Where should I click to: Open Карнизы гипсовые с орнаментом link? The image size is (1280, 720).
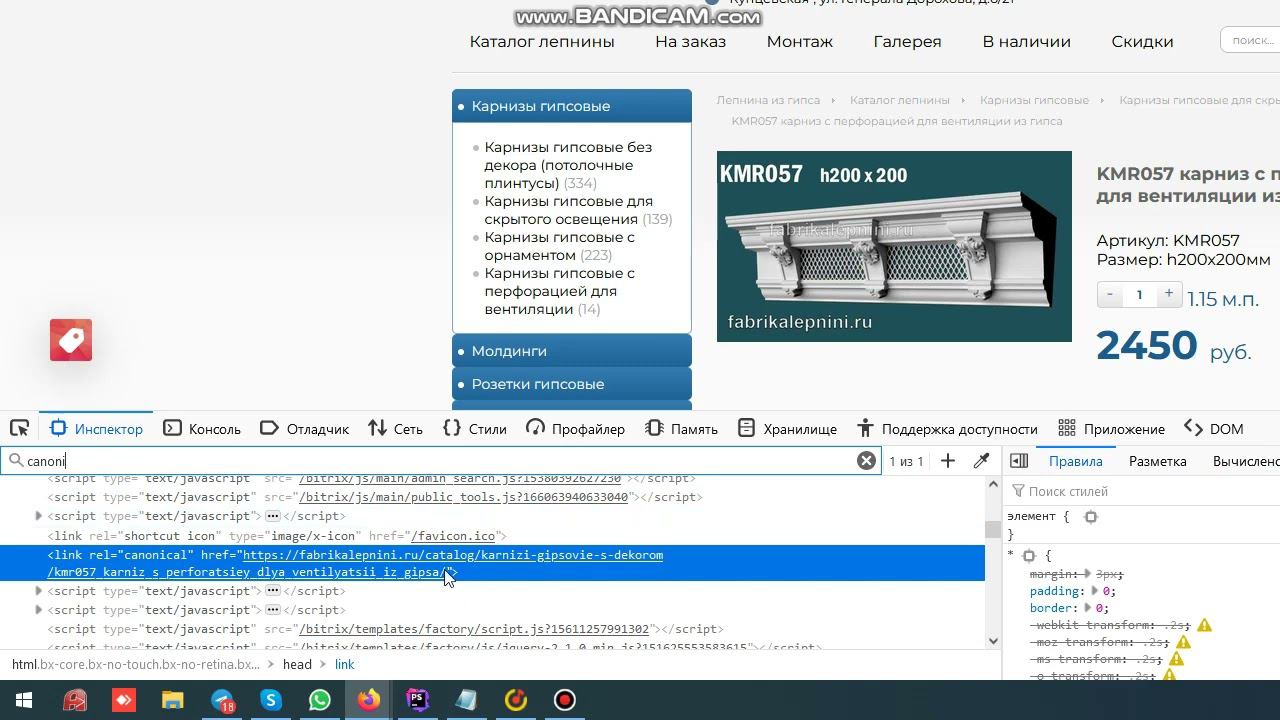(559, 246)
